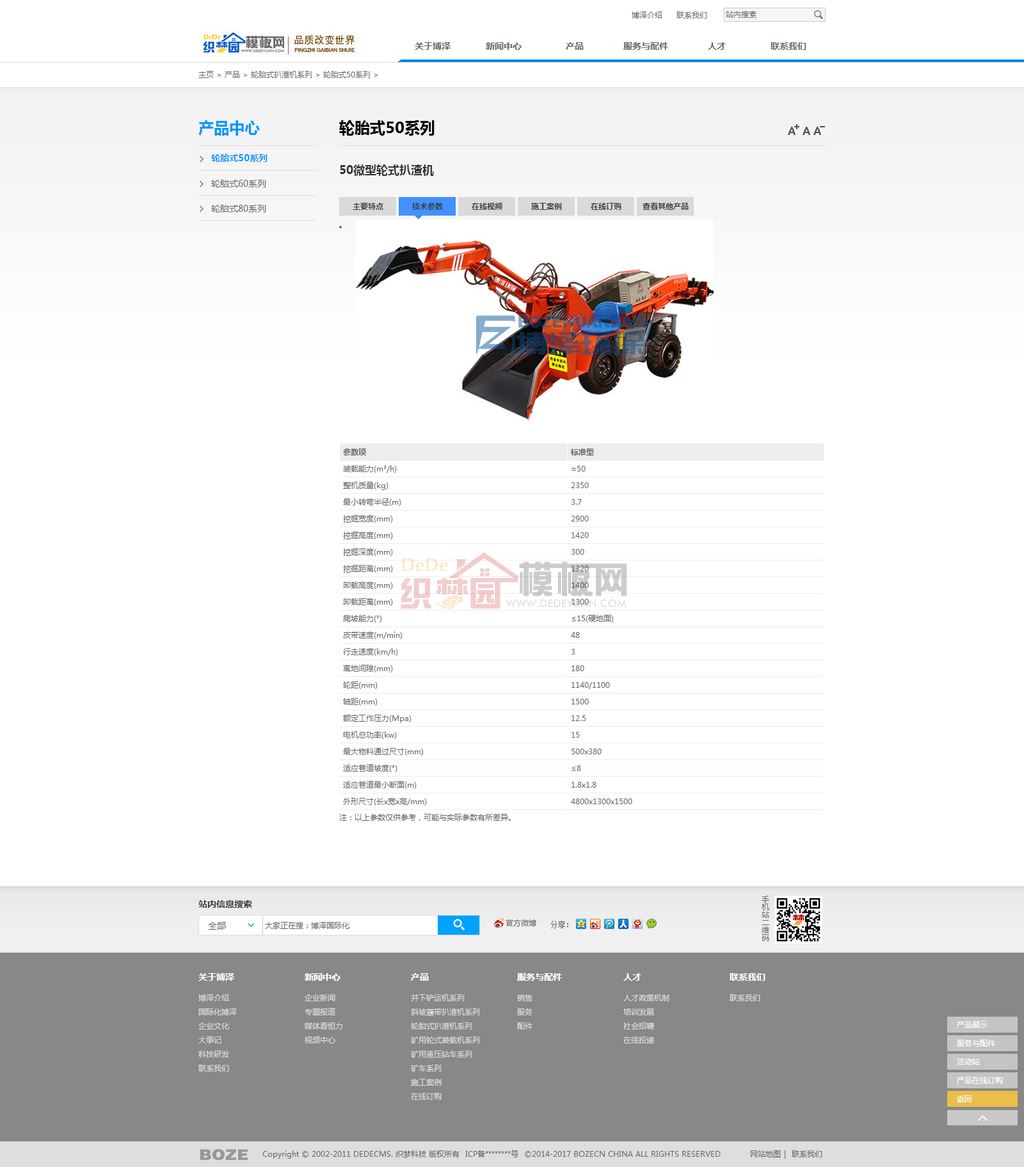Switch to the 在线视频 tab
Viewport: 1024px width, 1167px height.
pyautogui.click(x=487, y=207)
